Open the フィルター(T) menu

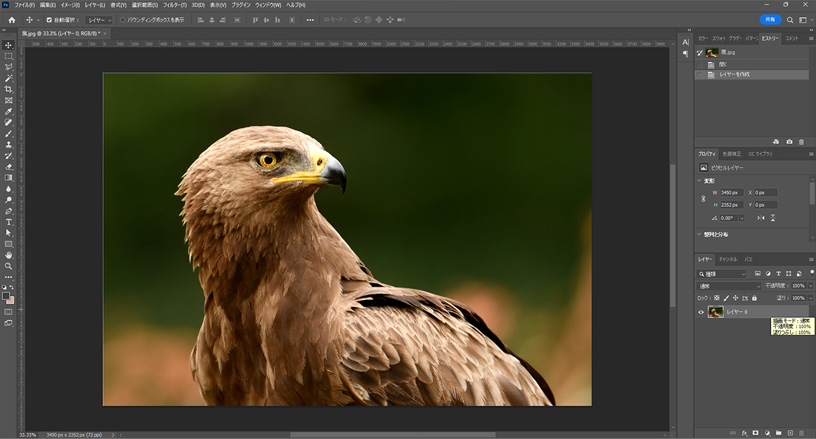tap(175, 5)
